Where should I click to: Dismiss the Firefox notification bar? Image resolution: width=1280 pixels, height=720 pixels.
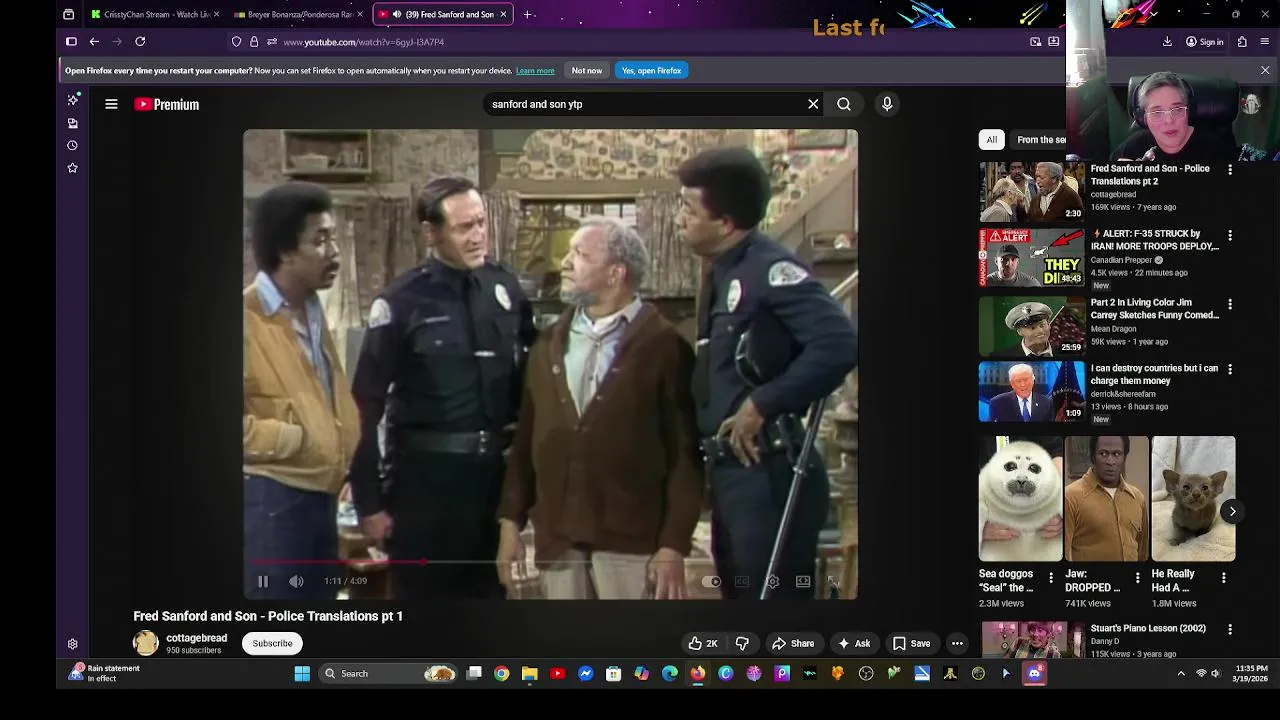(1265, 71)
